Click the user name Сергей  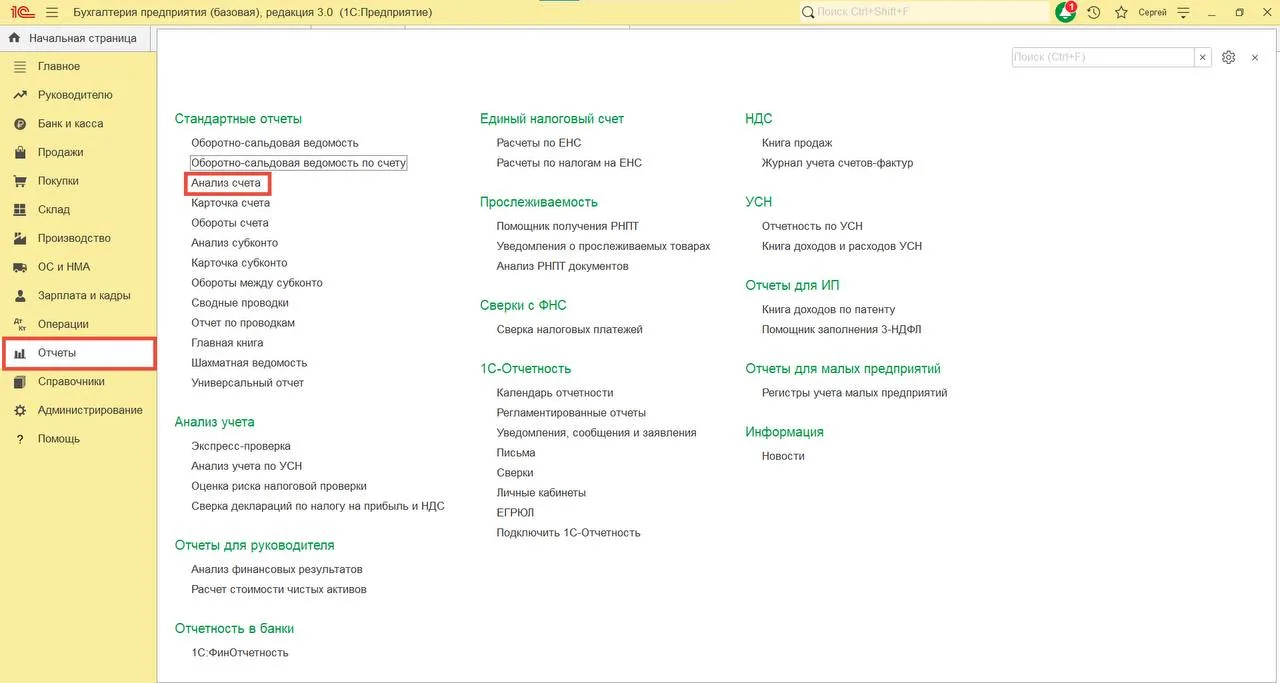(1153, 12)
